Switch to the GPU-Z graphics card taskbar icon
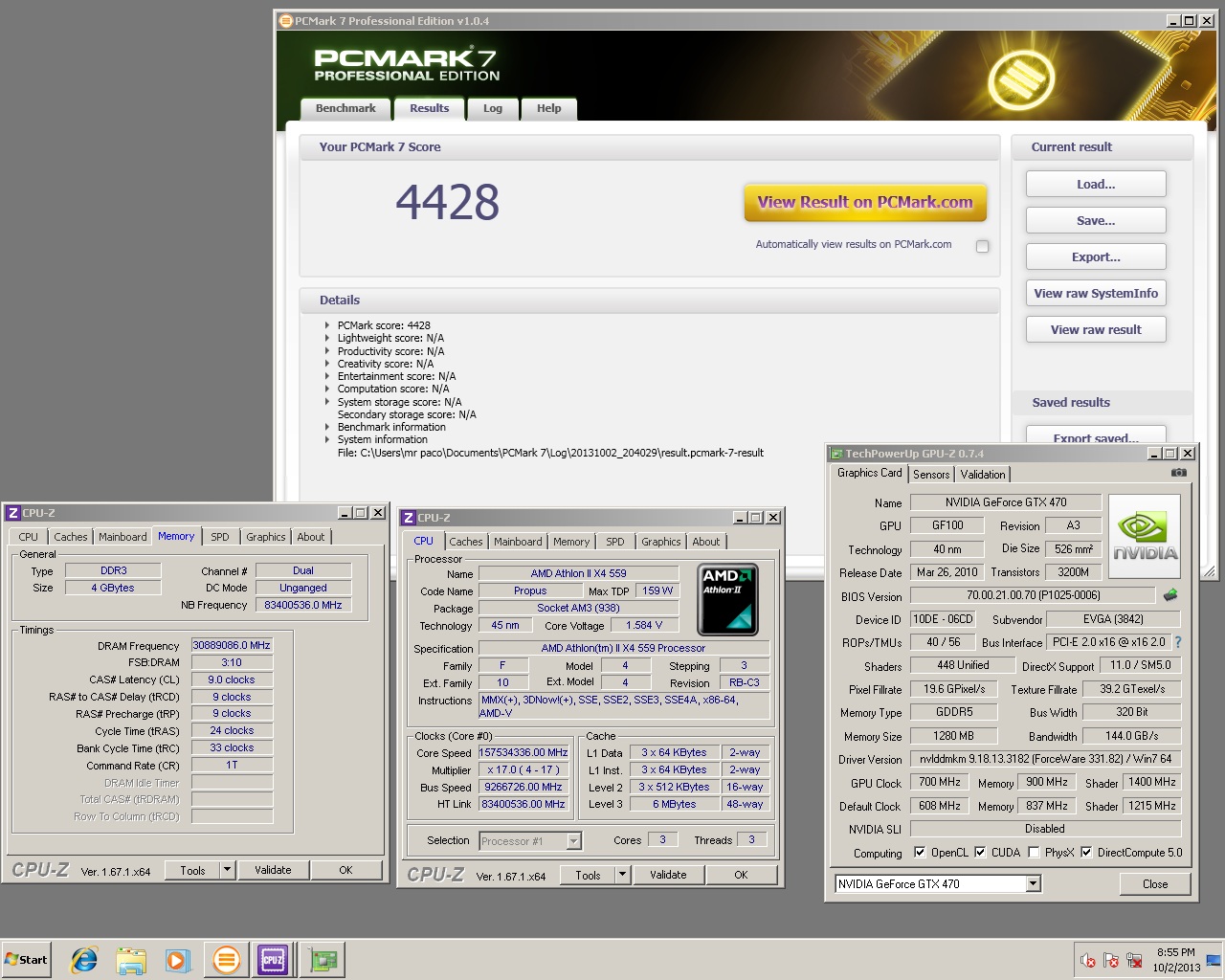The height and width of the screenshot is (980, 1225). coord(323,960)
